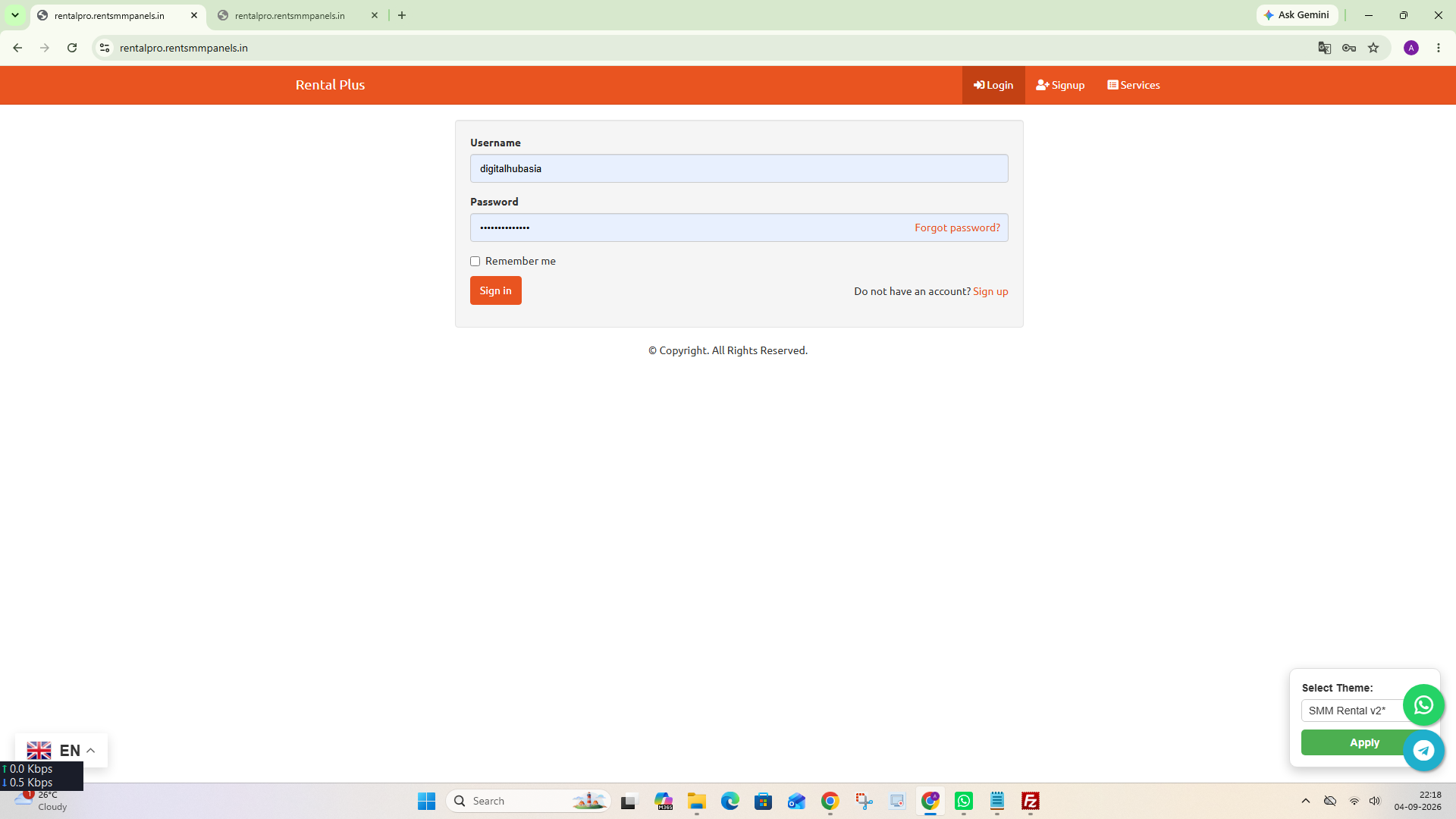Open Chrome's three-dot menu
This screenshot has width=1456, height=819.
point(1439,48)
